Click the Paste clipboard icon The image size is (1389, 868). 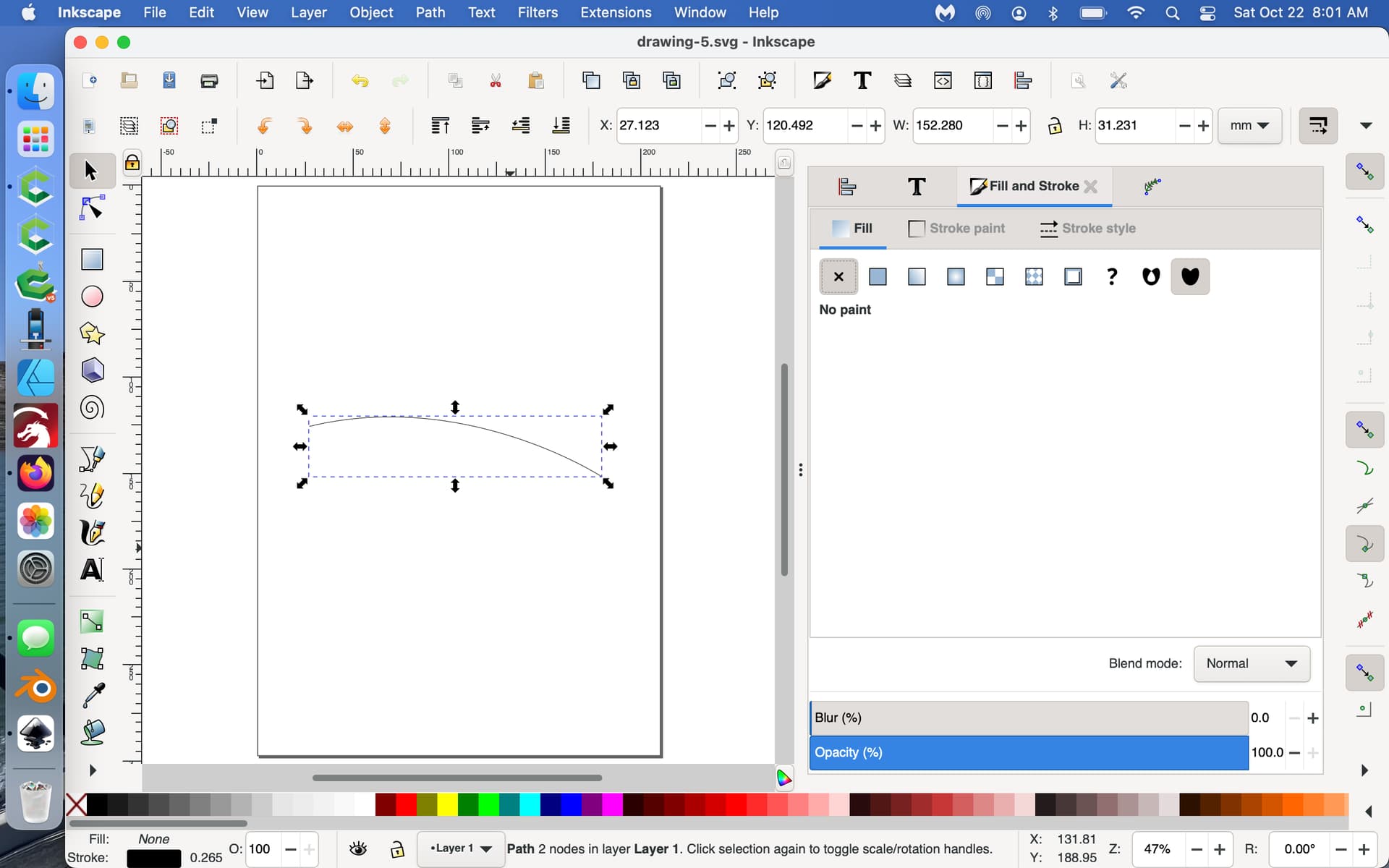tap(536, 80)
